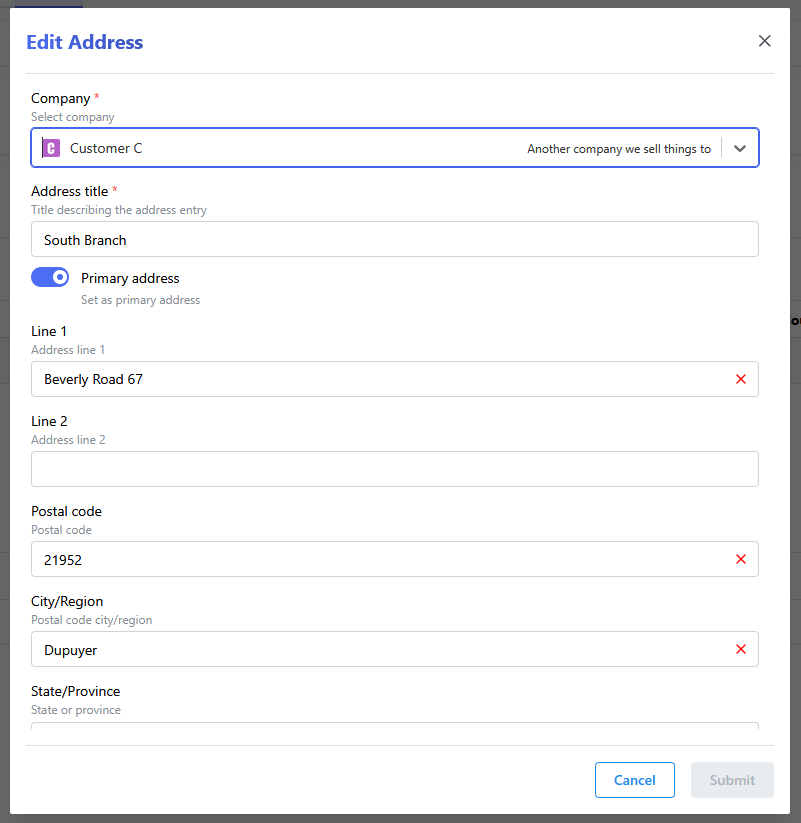Image resolution: width=801 pixels, height=823 pixels.
Task: Click the State/Province input field
Action: click(395, 733)
